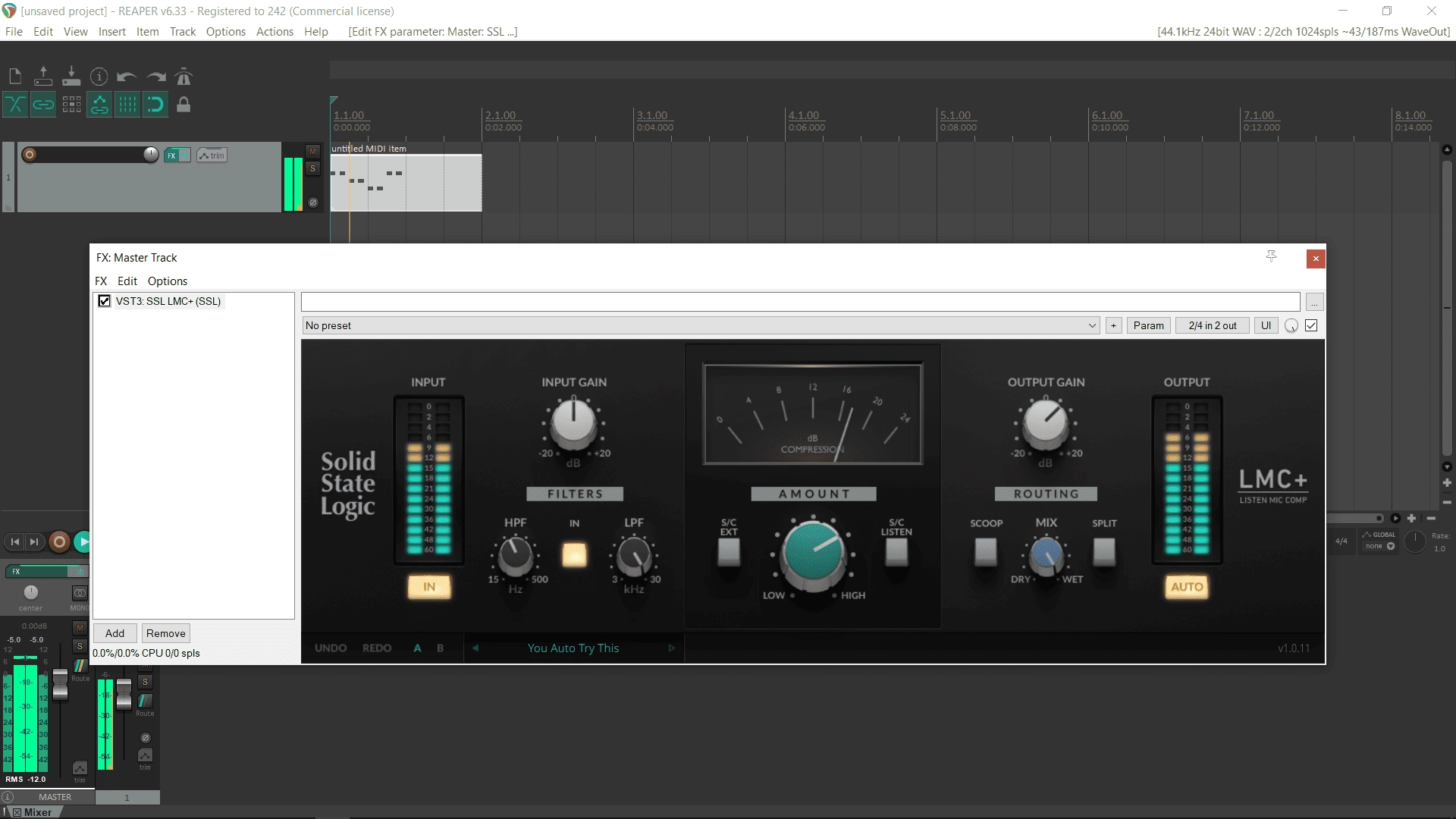Click the AMOUNT compression knob
The height and width of the screenshot is (819, 1456).
813,554
